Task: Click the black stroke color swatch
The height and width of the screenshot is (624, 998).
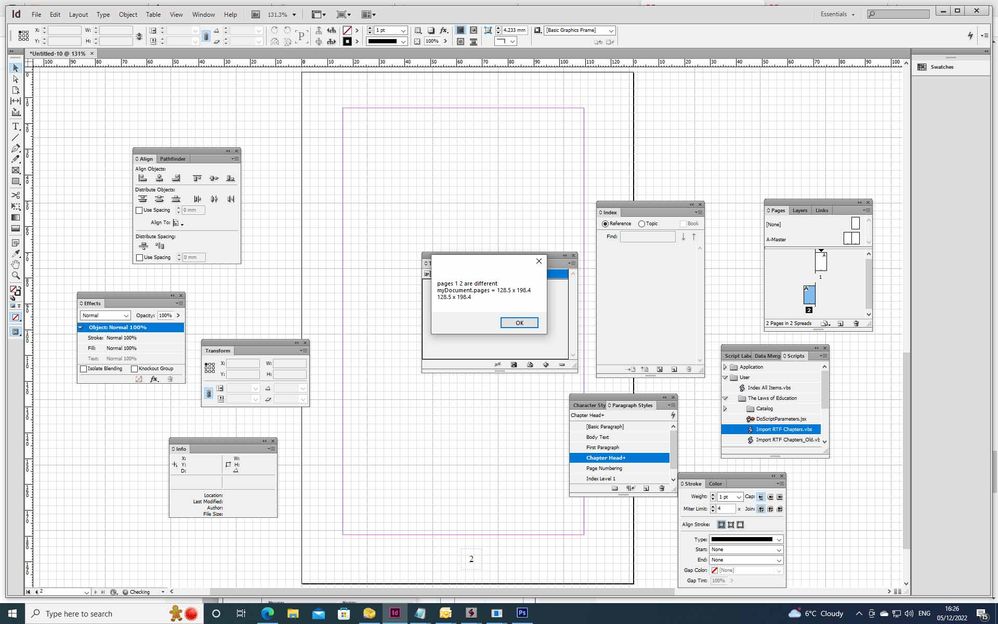Action: tap(347, 42)
